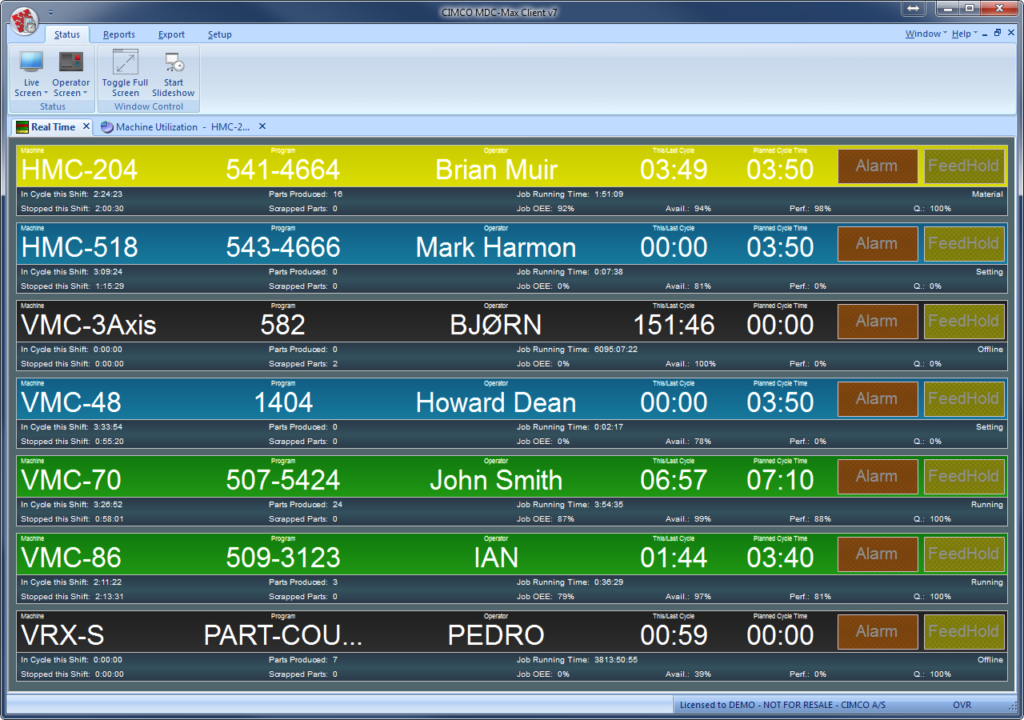This screenshot has width=1024, height=720.
Task: Open the quick access toolbar dropdown arrow
Action: (51, 12)
